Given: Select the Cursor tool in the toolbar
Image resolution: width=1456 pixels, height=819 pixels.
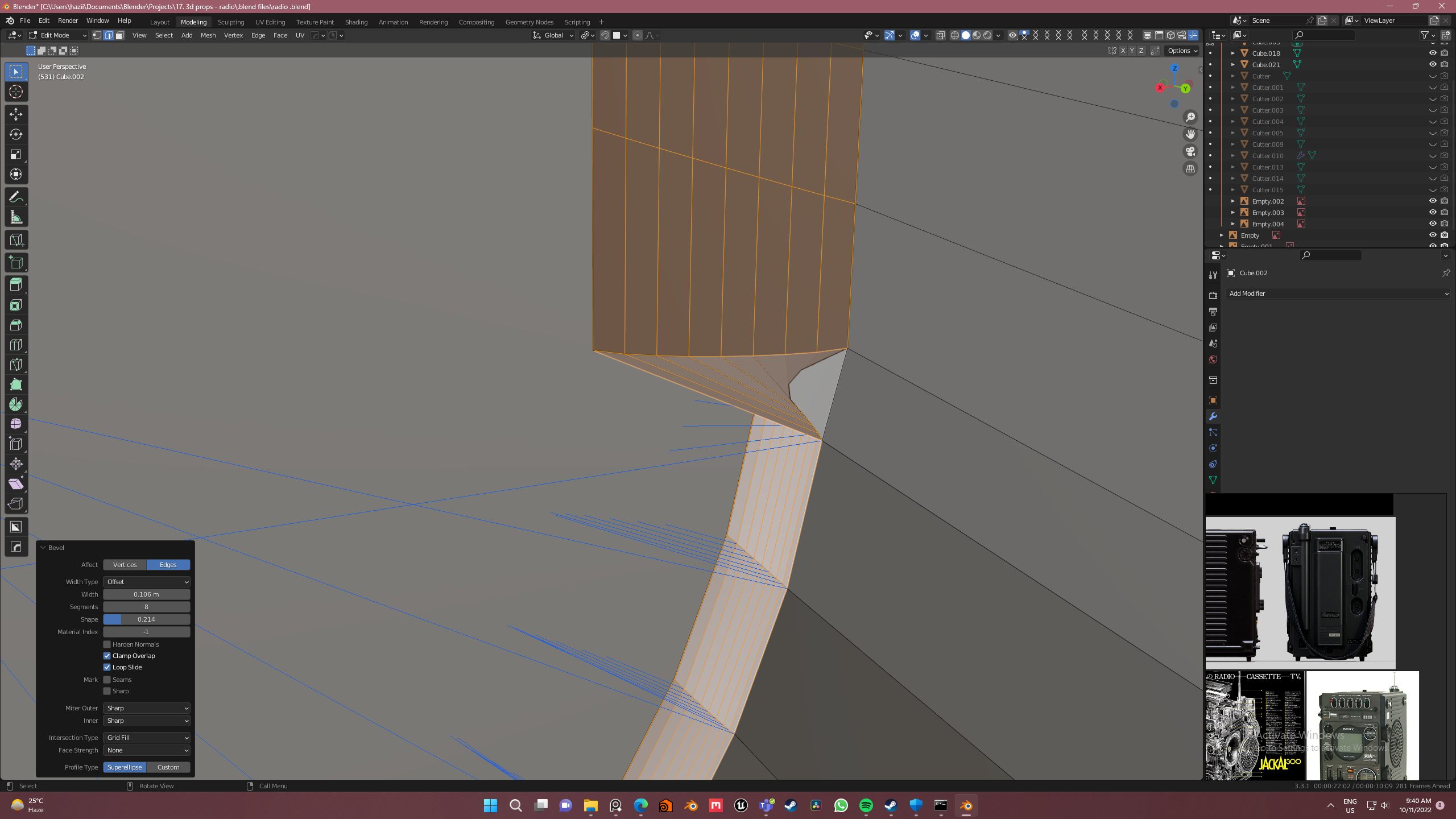Looking at the screenshot, I should pos(16,92).
